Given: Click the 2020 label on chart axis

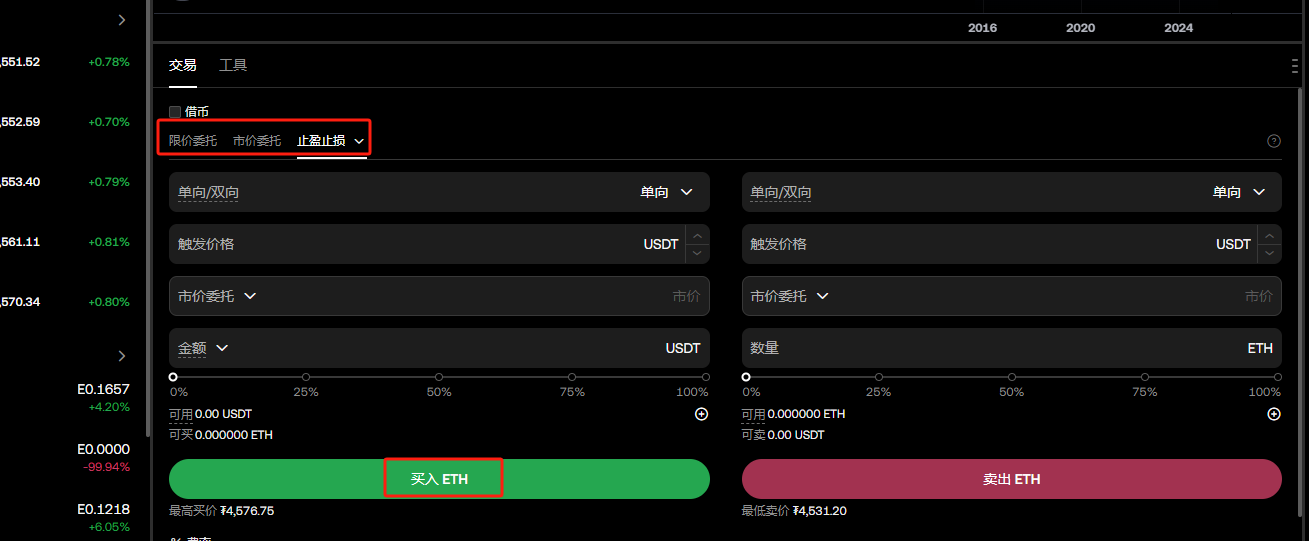Looking at the screenshot, I should coord(1080,28).
